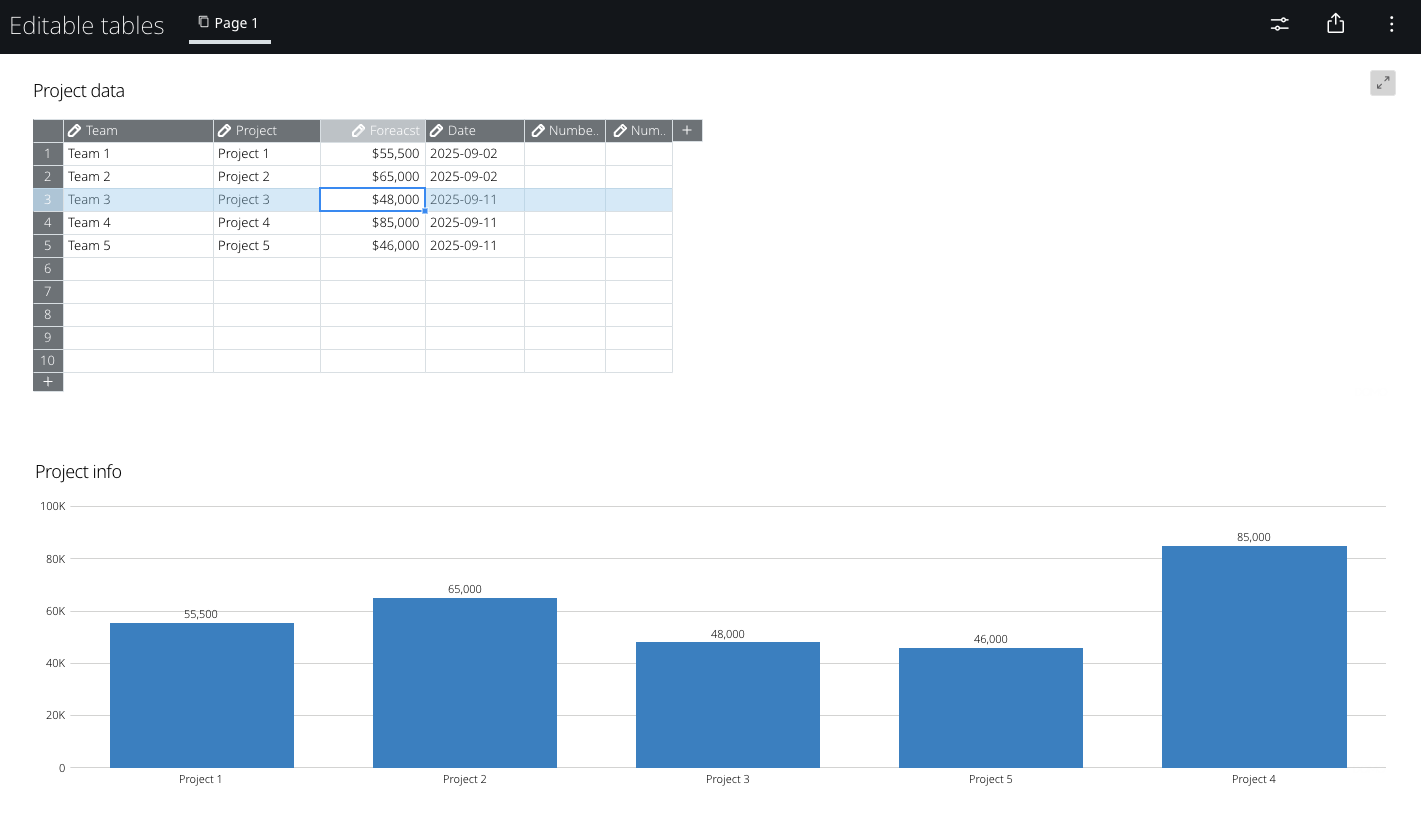Image resolution: width=1421 pixels, height=837 pixels.
Task: Click the share/export icon in top bar
Action: click(x=1335, y=24)
